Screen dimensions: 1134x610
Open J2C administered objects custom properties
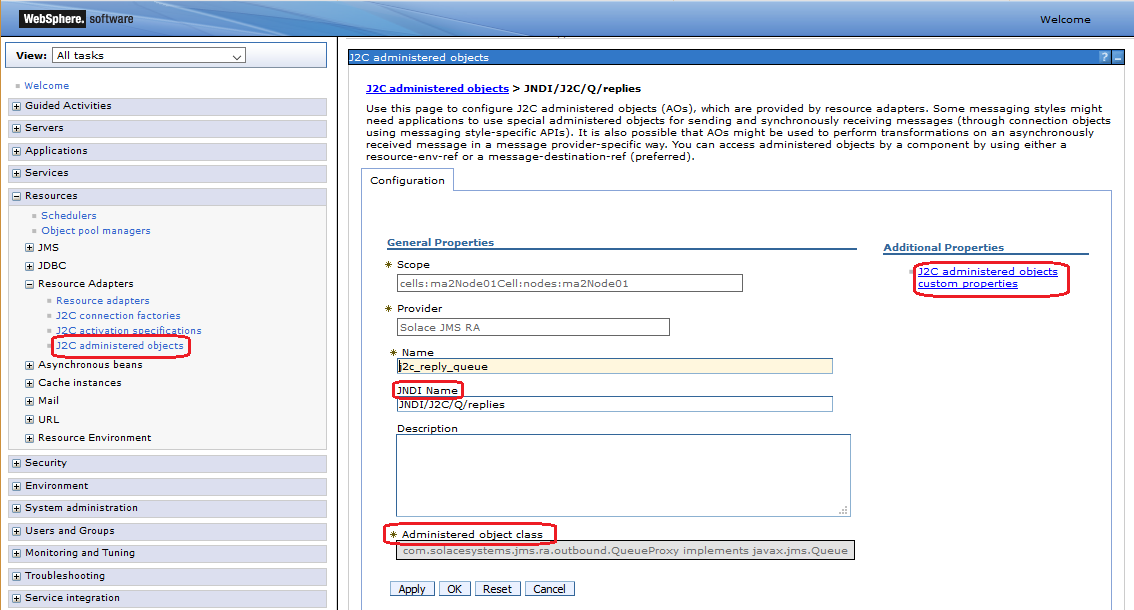pyautogui.click(x=987, y=278)
